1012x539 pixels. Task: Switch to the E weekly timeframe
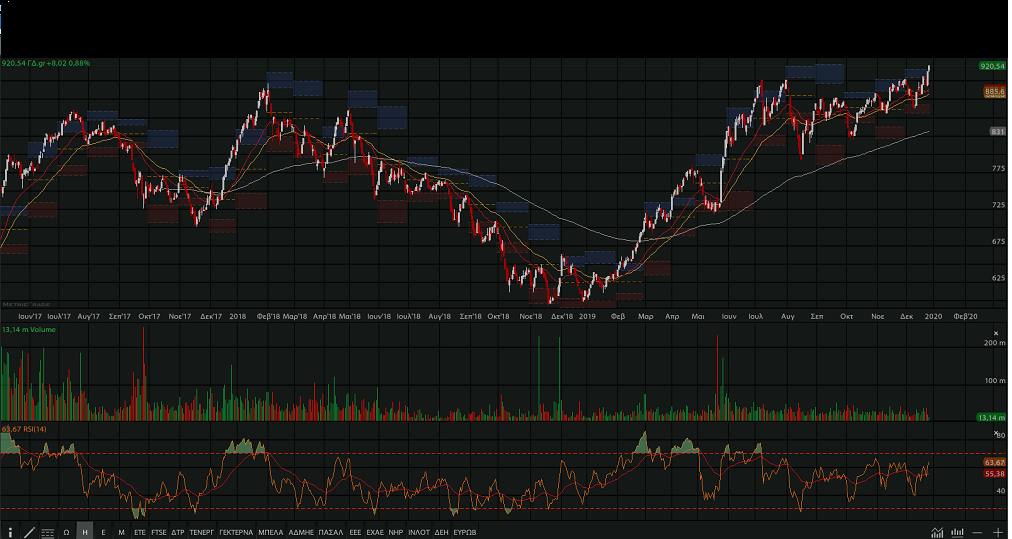(103, 532)
